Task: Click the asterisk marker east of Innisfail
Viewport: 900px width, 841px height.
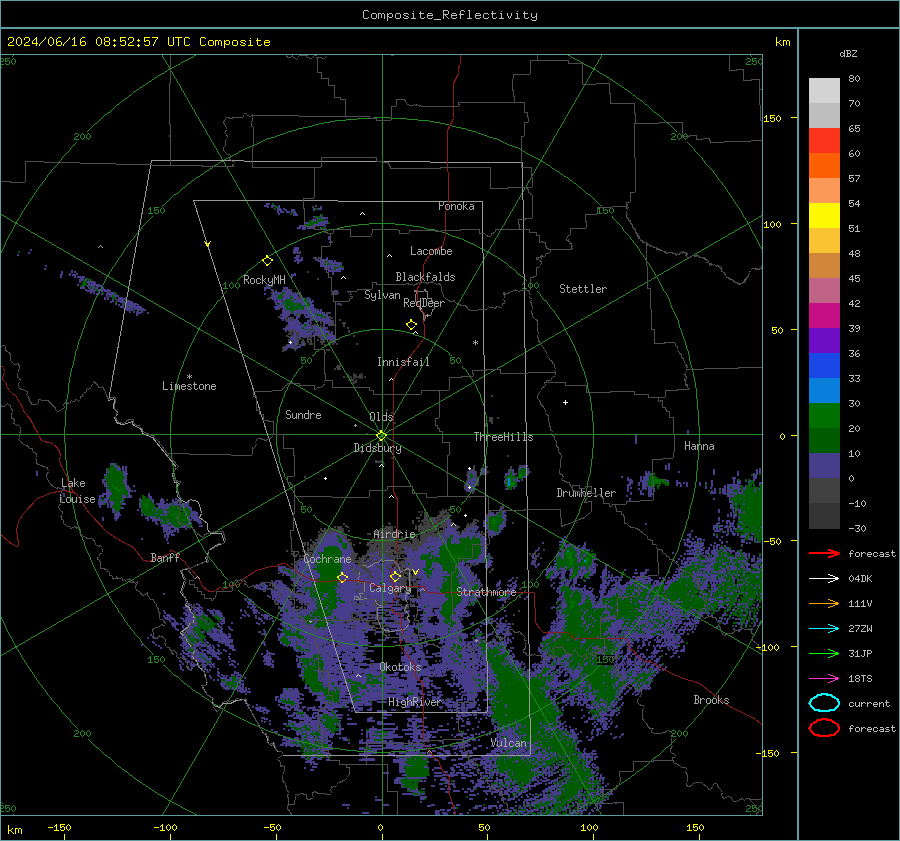Action: point(475,343)
